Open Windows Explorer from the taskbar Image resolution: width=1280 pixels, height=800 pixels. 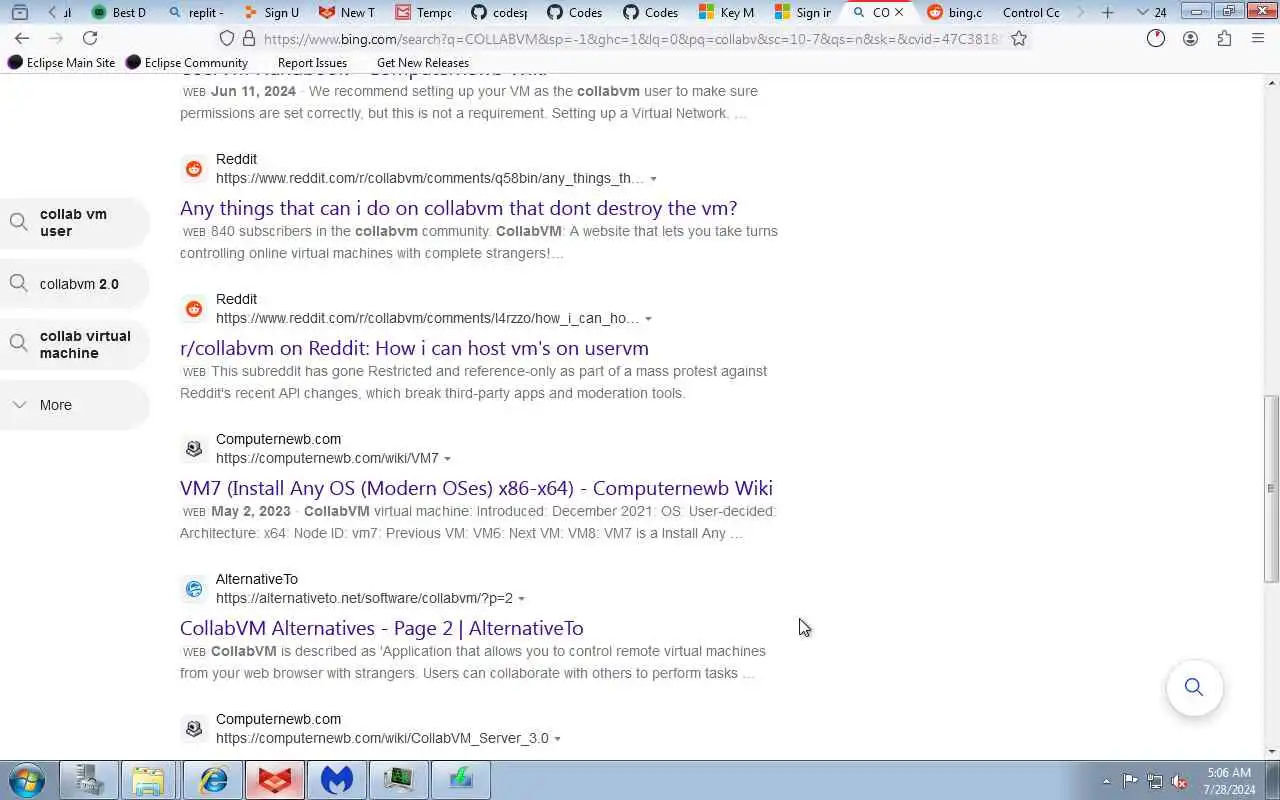point(149,780)
